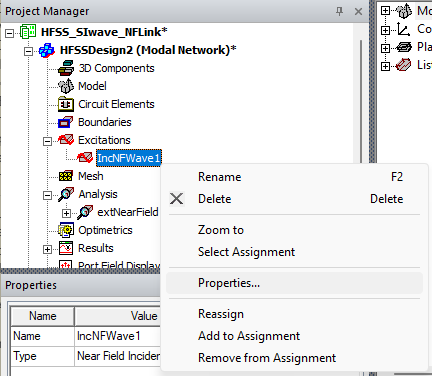Expand the first node in right tree
Screen dimensions: 432x376
[385, 11]
